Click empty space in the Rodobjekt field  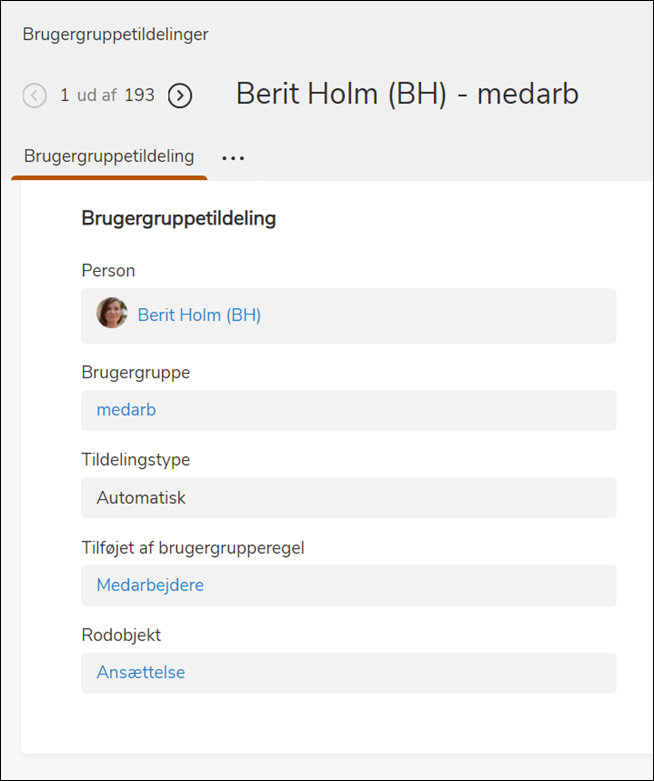click(x=420, y=673)
